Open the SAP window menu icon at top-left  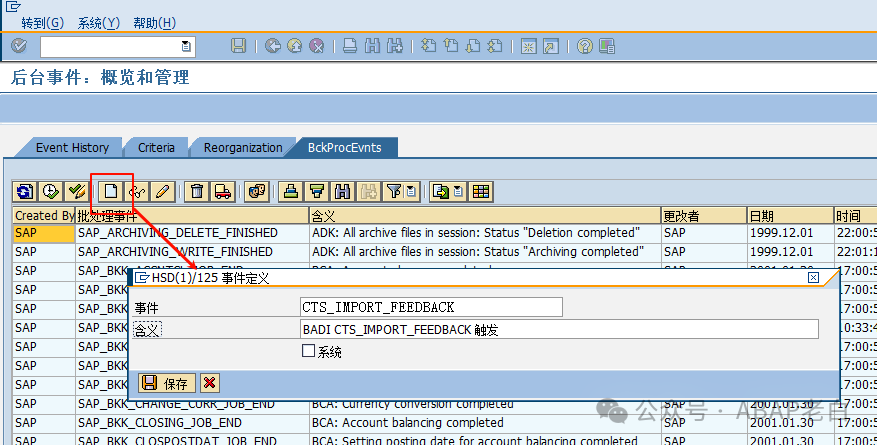pos(13,6)
